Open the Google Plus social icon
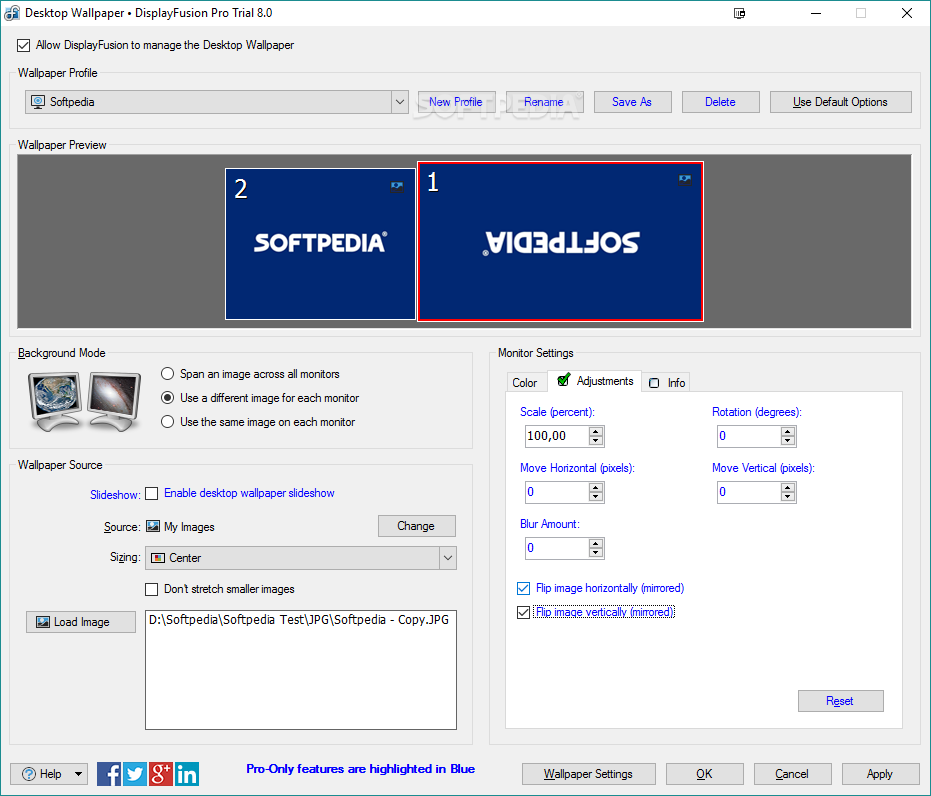The height and width of the screenshot is (796, 931). [161, 774]
